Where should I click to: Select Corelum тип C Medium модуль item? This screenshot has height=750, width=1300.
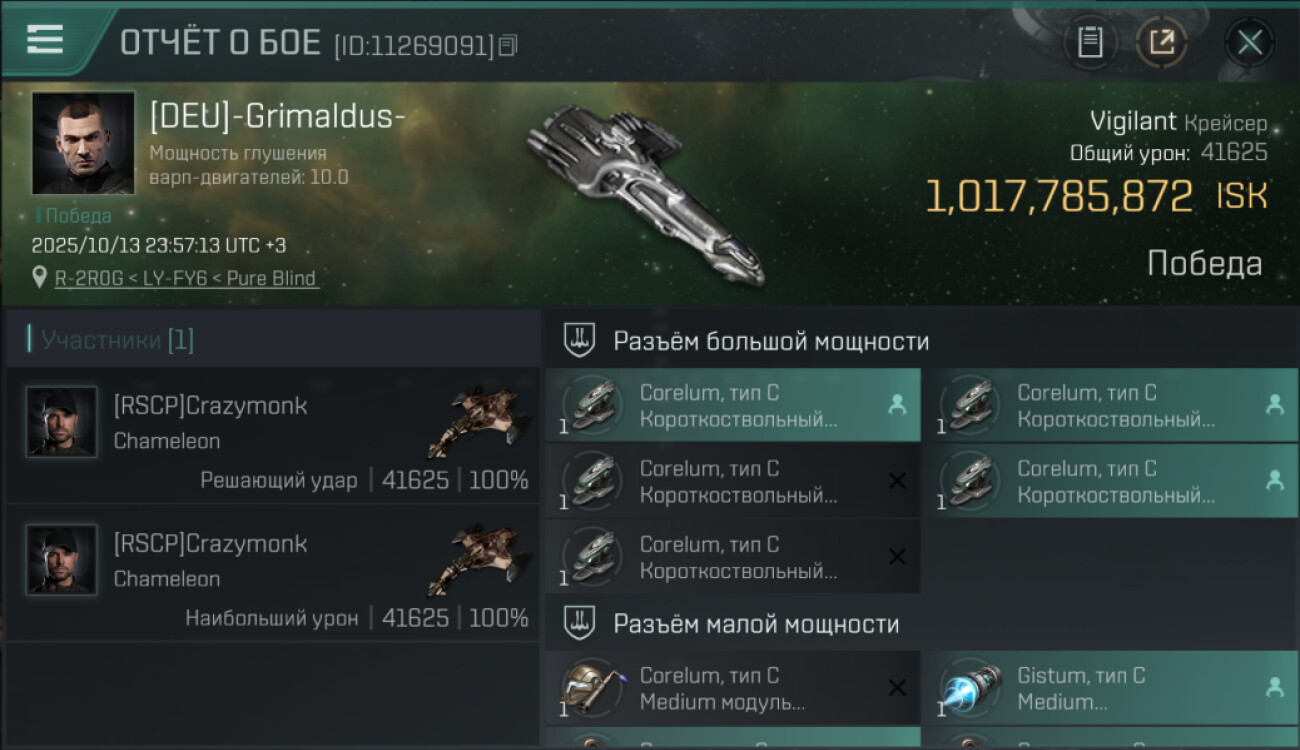click(733, 688)
